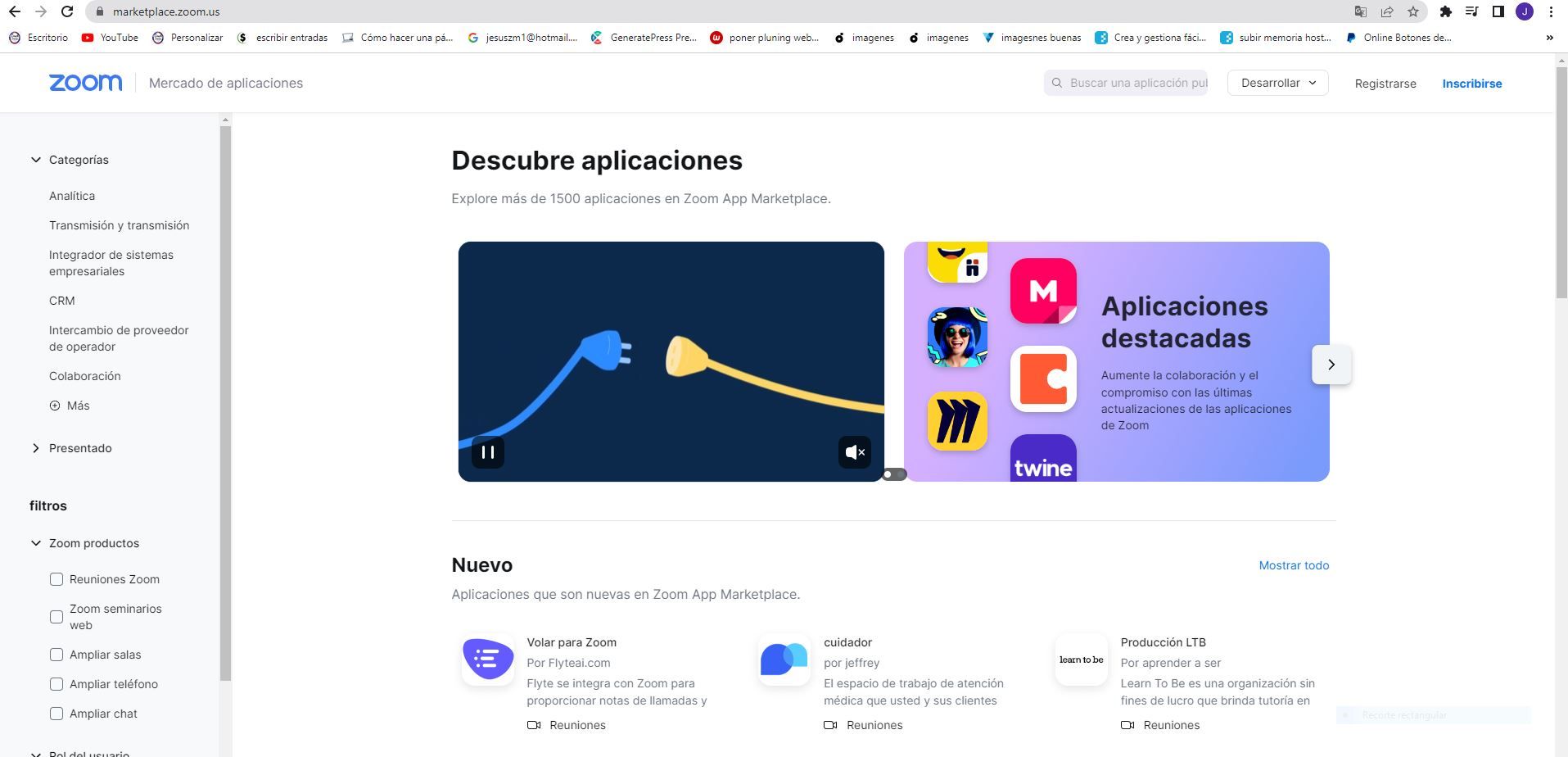This screenshot has width=1568, height=757.
Task: Open the learn to be app icon
Action: click(1082, 659)
